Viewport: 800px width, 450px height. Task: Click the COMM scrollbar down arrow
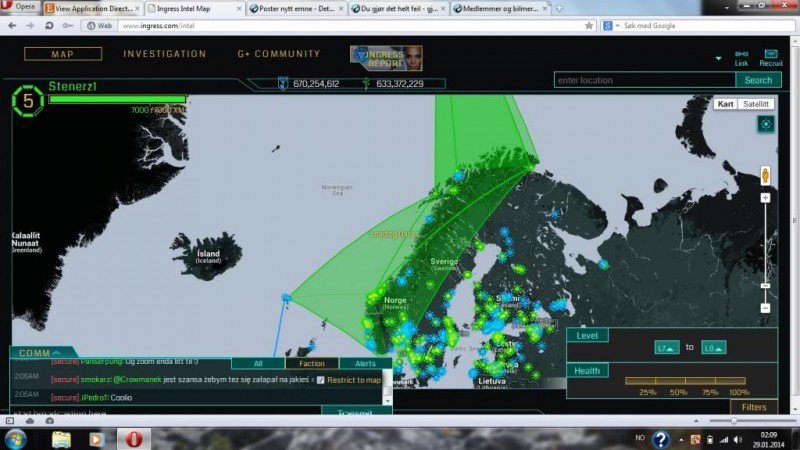[x=387, y=401]
